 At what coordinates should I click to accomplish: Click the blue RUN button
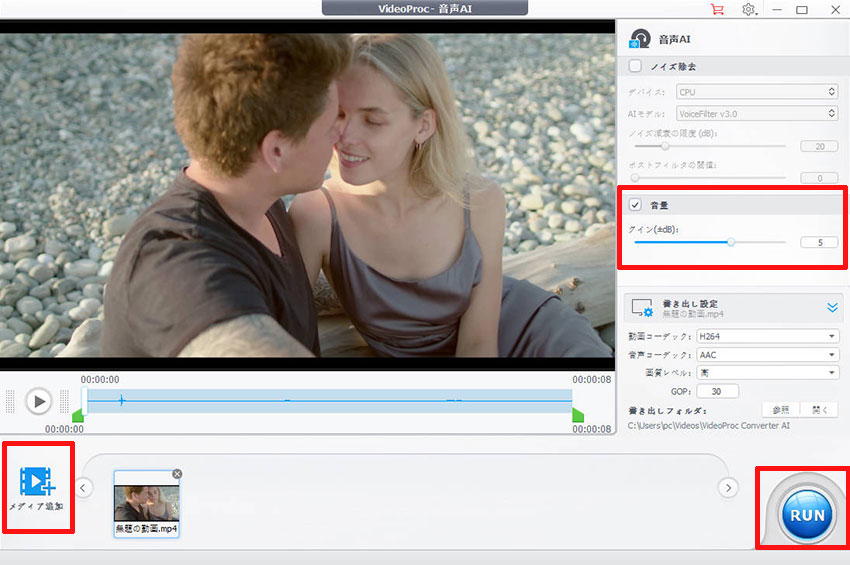pos(807,514)
